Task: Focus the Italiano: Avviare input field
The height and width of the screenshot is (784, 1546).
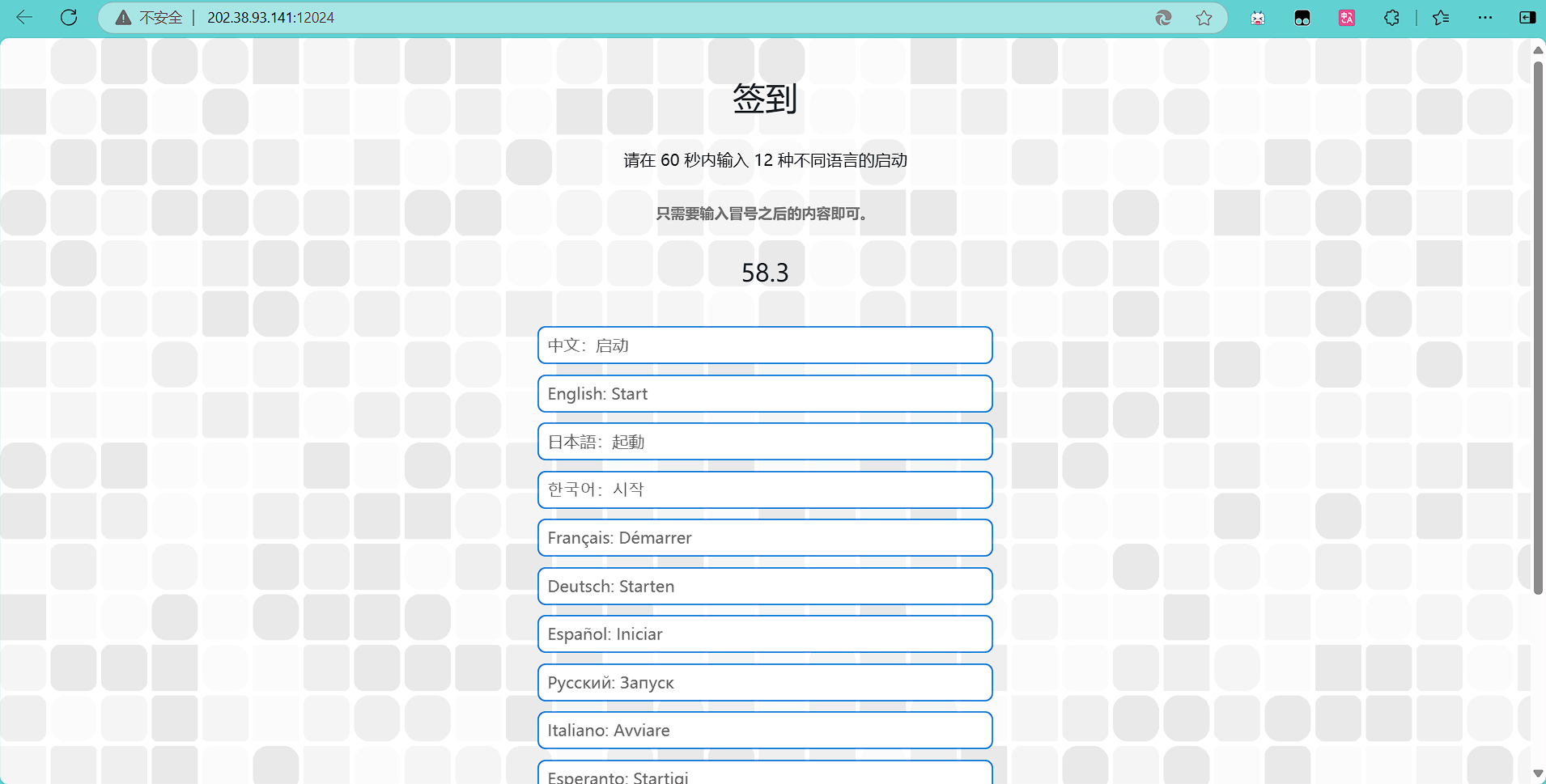Action: tap(765, 731)
